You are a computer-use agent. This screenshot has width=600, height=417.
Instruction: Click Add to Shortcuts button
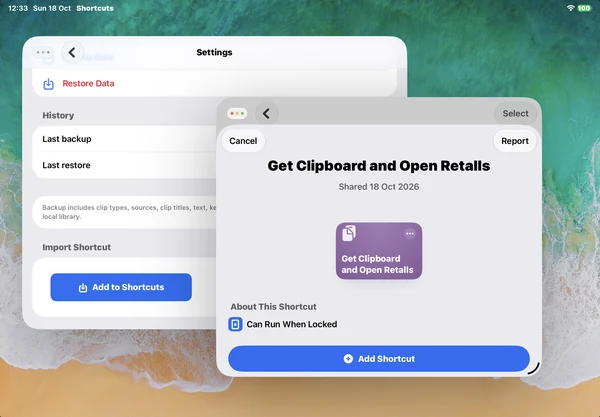(121, 287)
